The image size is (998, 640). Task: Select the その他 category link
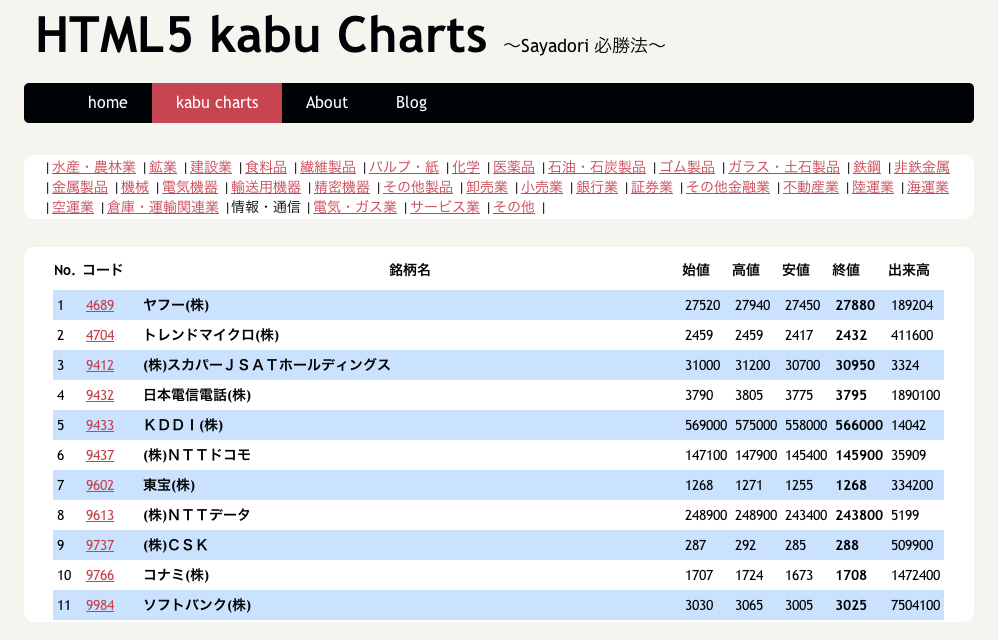point(514,207)
